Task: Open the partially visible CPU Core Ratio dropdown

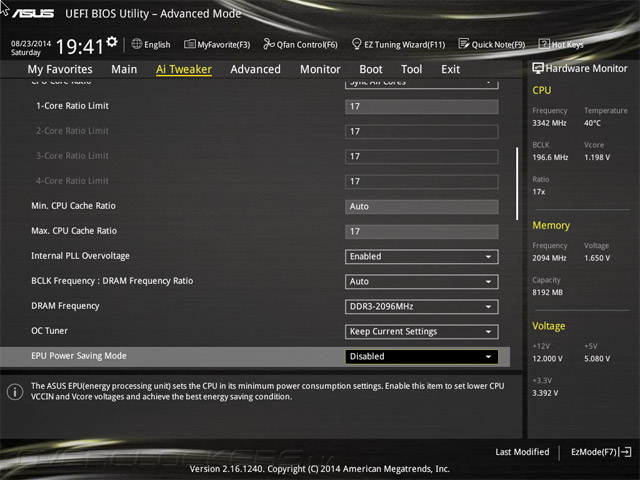Action: click(x=422, y=84)
